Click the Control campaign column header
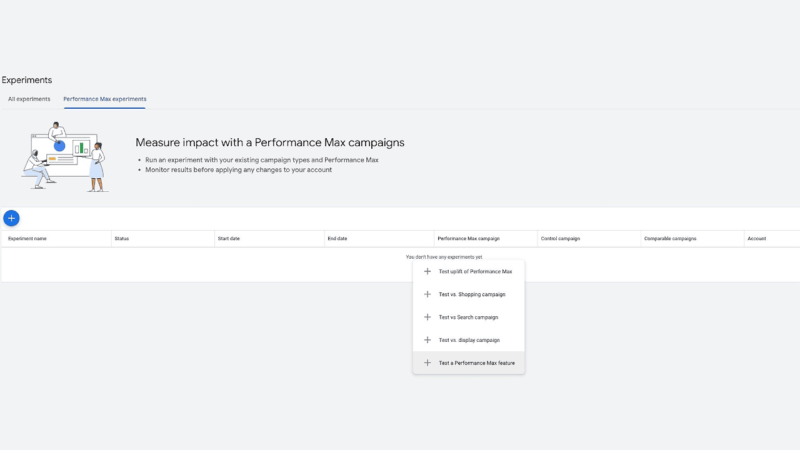The image size is (800, 450). click(560, 238)
